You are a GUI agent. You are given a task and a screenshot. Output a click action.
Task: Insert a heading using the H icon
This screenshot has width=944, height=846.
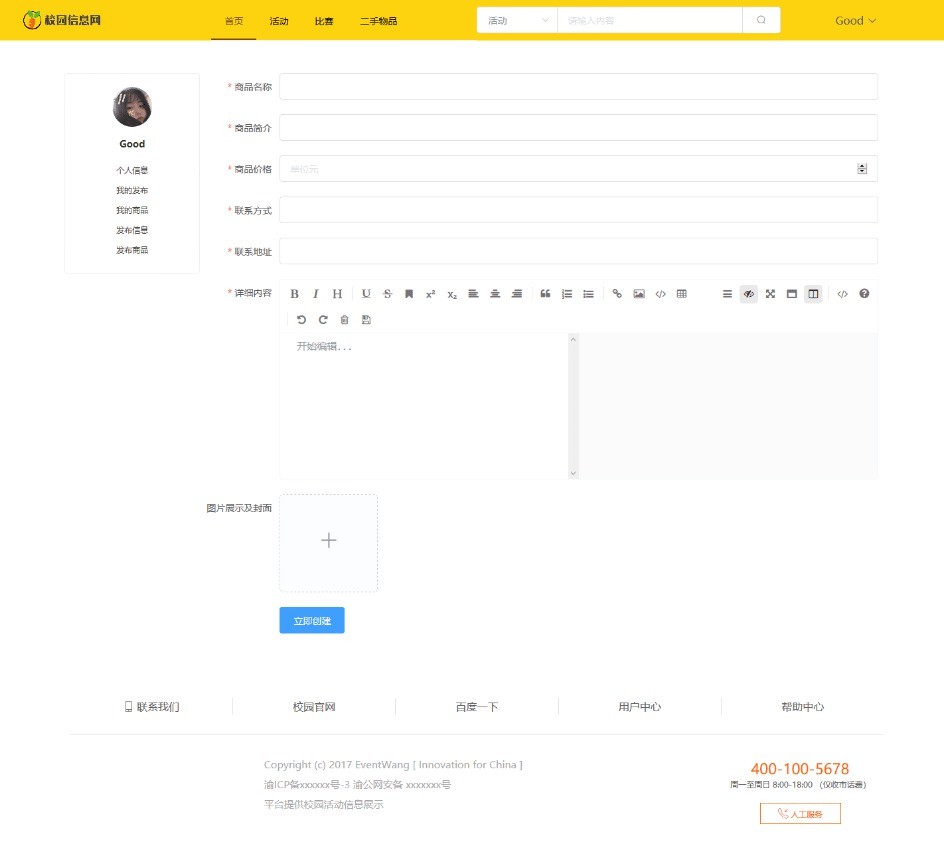pos(337,293)
